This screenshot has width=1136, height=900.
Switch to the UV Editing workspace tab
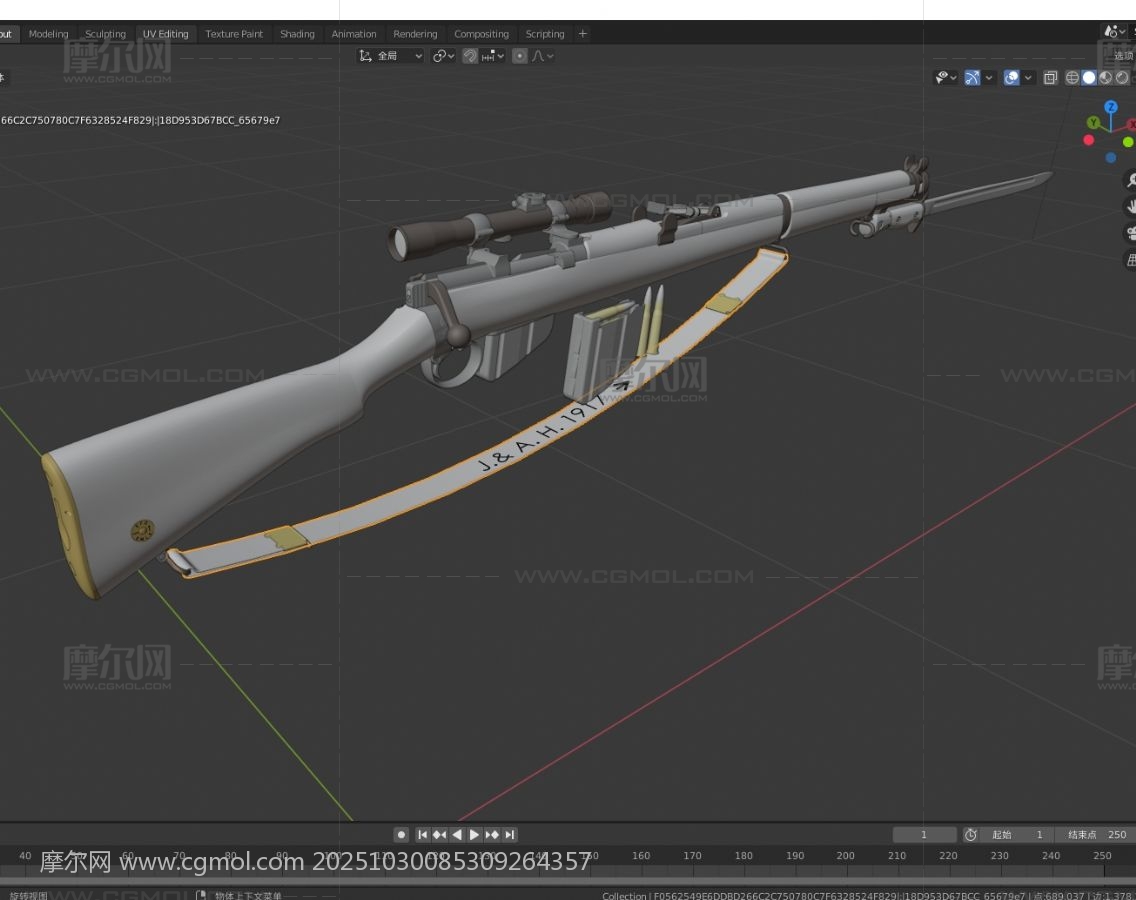pyautogui.click(x=165, y=34)
